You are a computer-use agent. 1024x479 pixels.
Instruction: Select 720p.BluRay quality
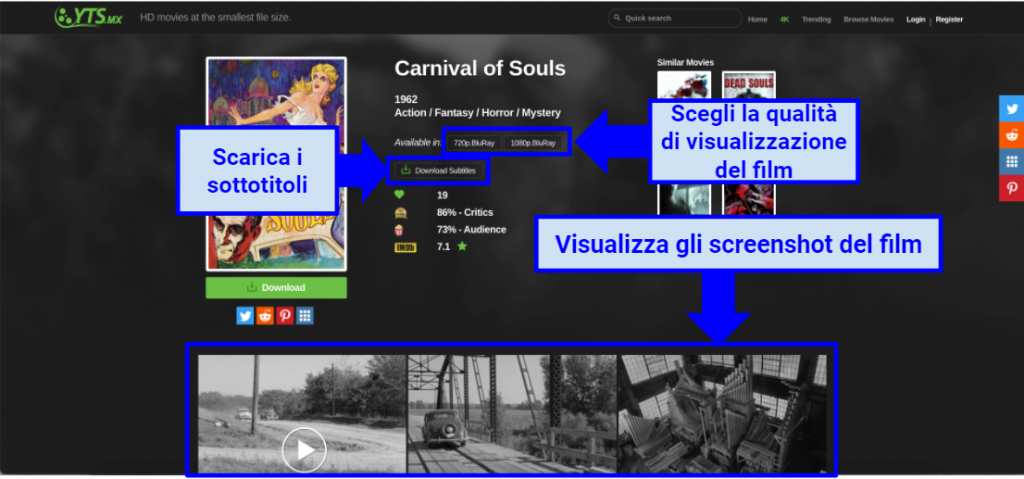pos(474,142)
